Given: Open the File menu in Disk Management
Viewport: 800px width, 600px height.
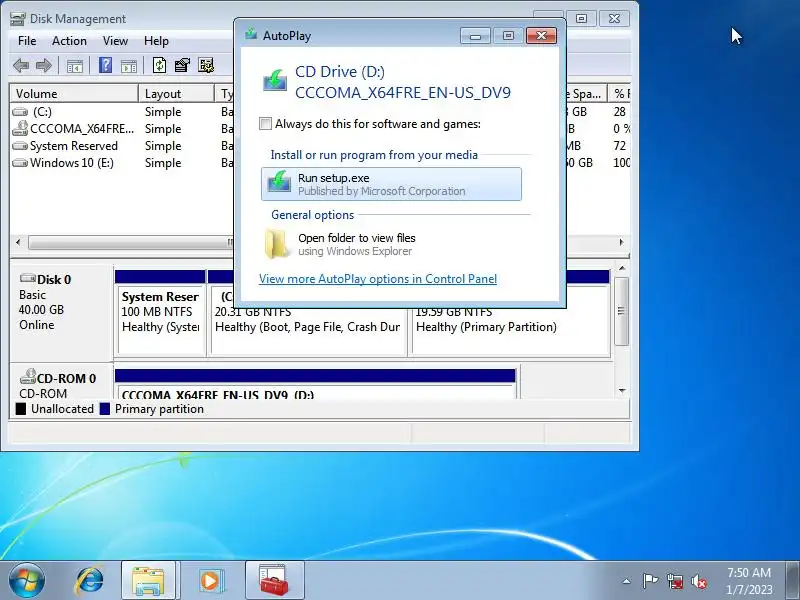Looking at the screenshot, I should (27, 41).
